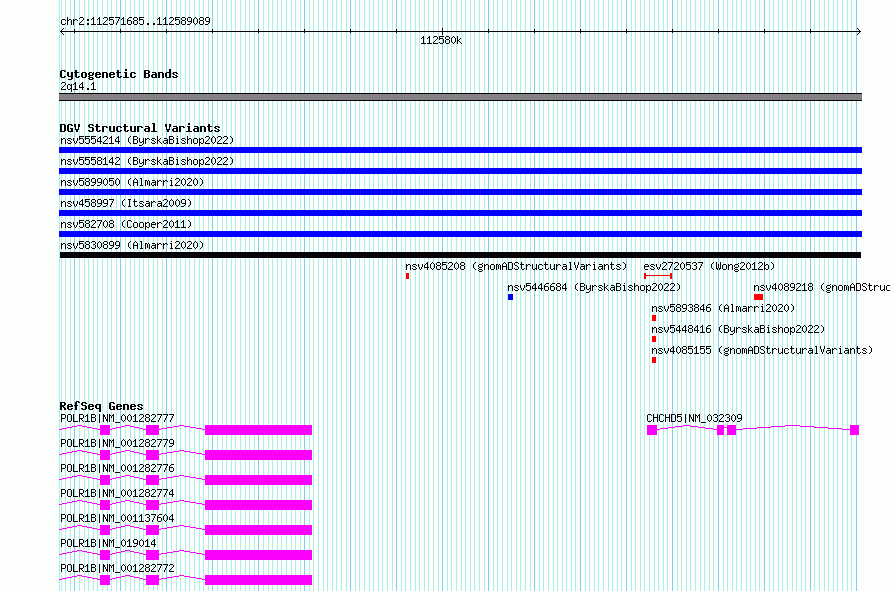Click the blue bar under nsv458997
890x591 pixels.
pyautogui.click(x=460, y=213)
